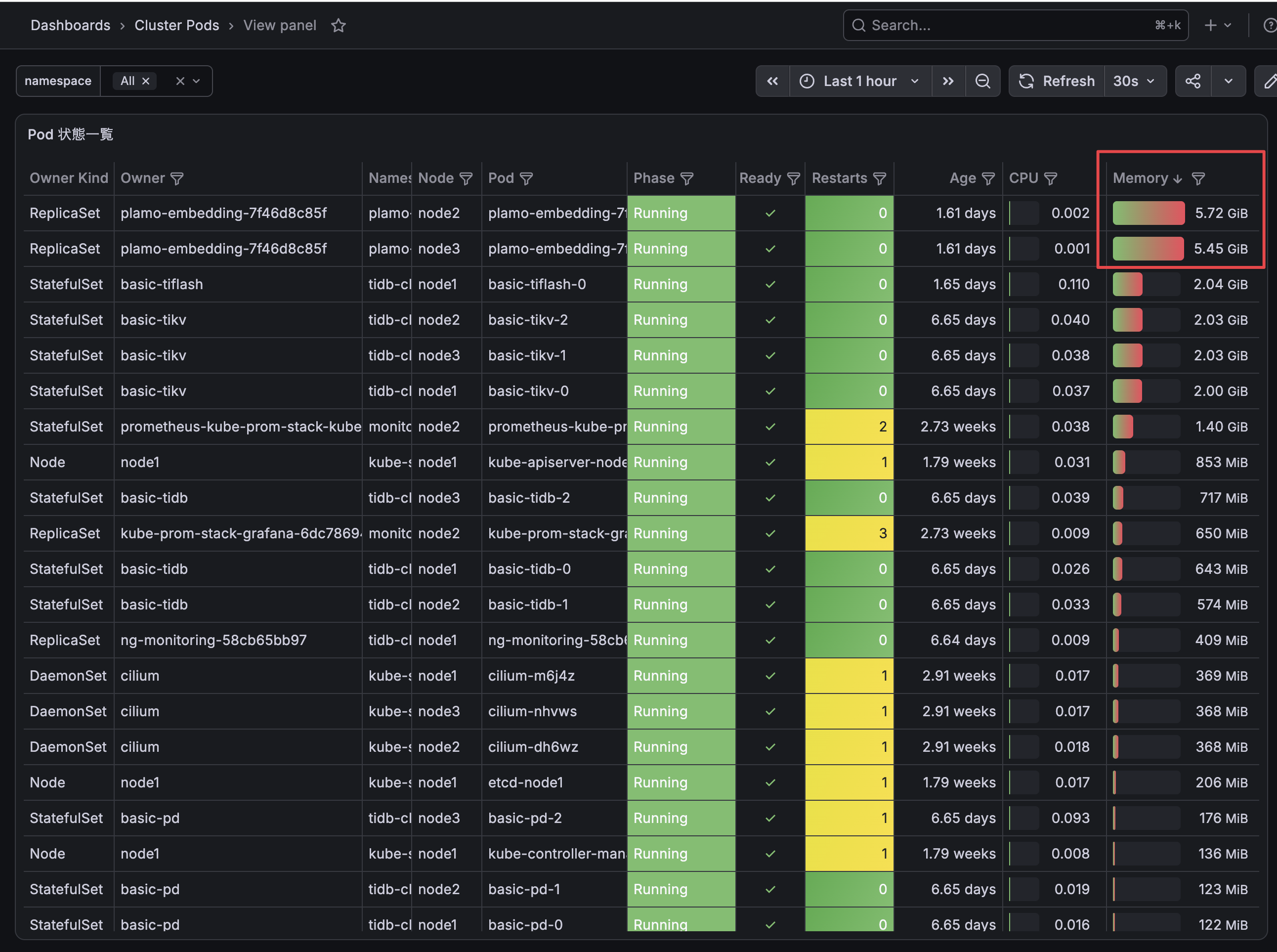Zoom out the time range
This screenshot has width=1277, height=952.
[982, 81]
